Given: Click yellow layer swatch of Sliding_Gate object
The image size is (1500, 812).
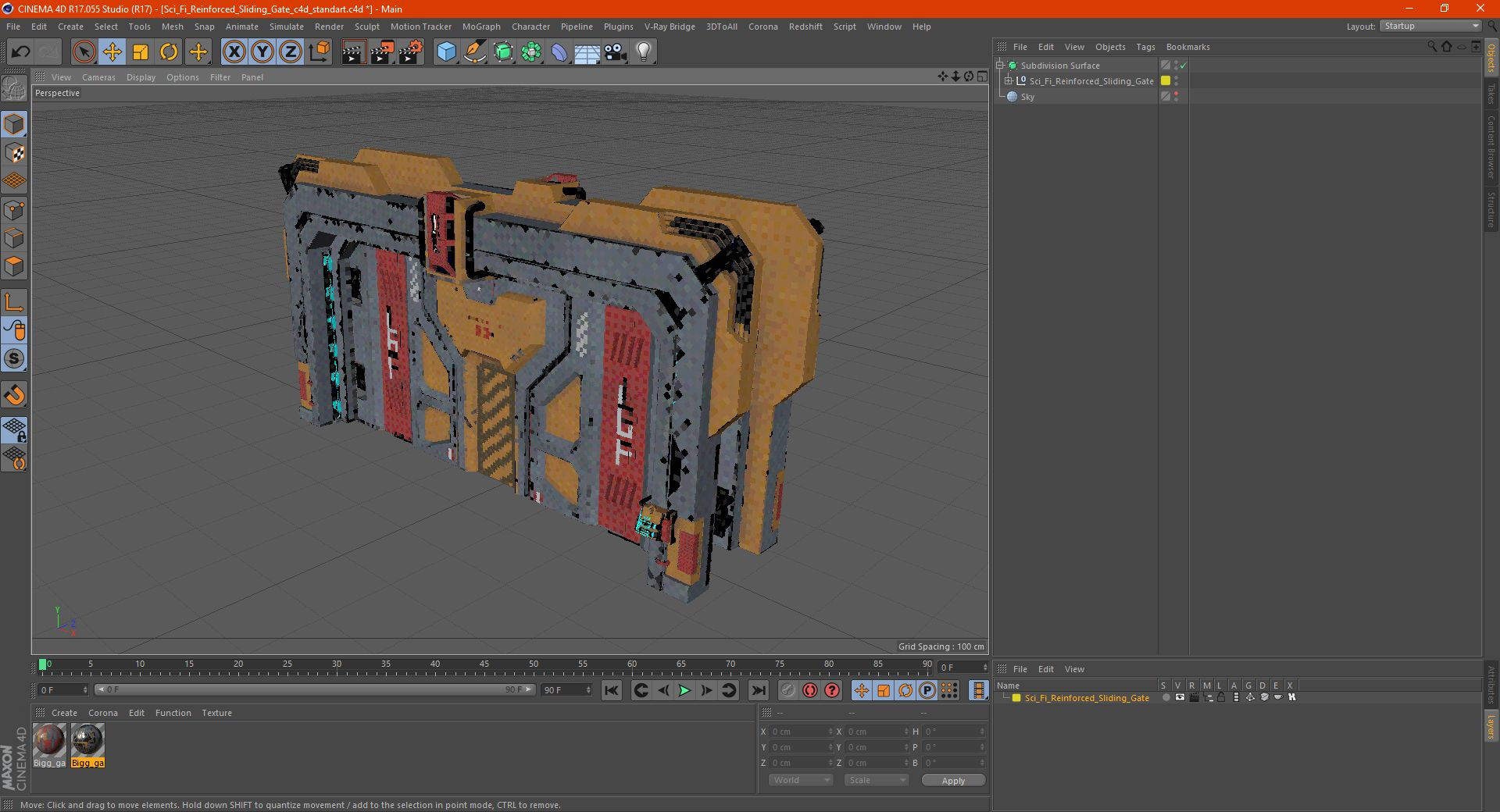Looking at the screenshot, I should pos(1166,80).
